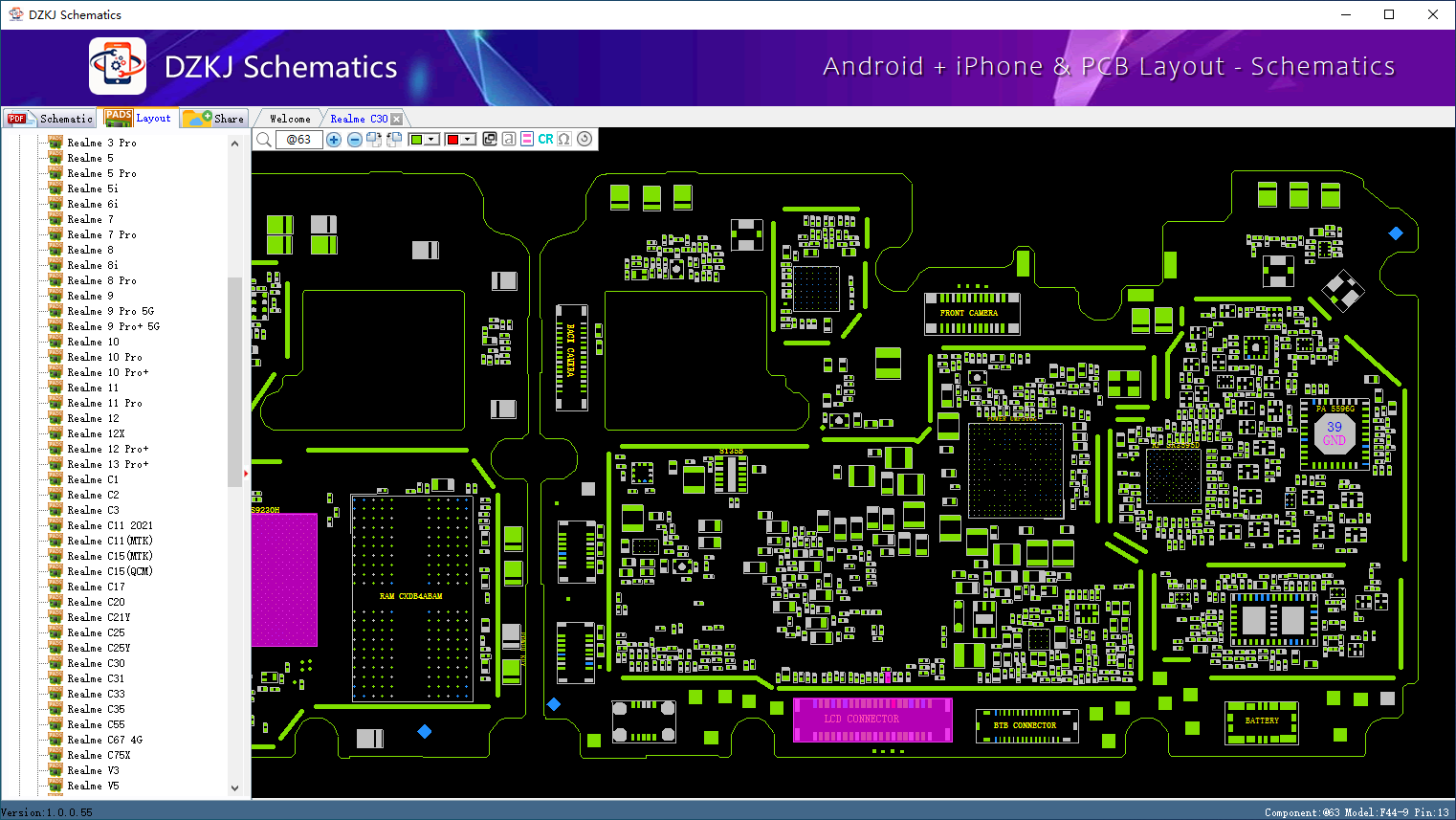Viewport: 1456px width, 820px height.
Task: Toggle the letter 'a' text display icon
Action: pos(509,139)
